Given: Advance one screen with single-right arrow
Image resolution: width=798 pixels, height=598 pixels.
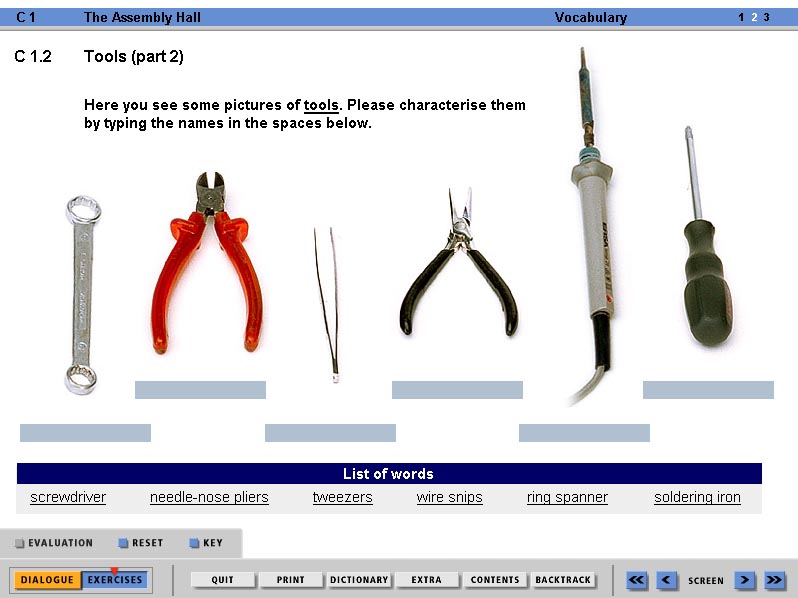Looking at the screenshot, I should 745,580.
